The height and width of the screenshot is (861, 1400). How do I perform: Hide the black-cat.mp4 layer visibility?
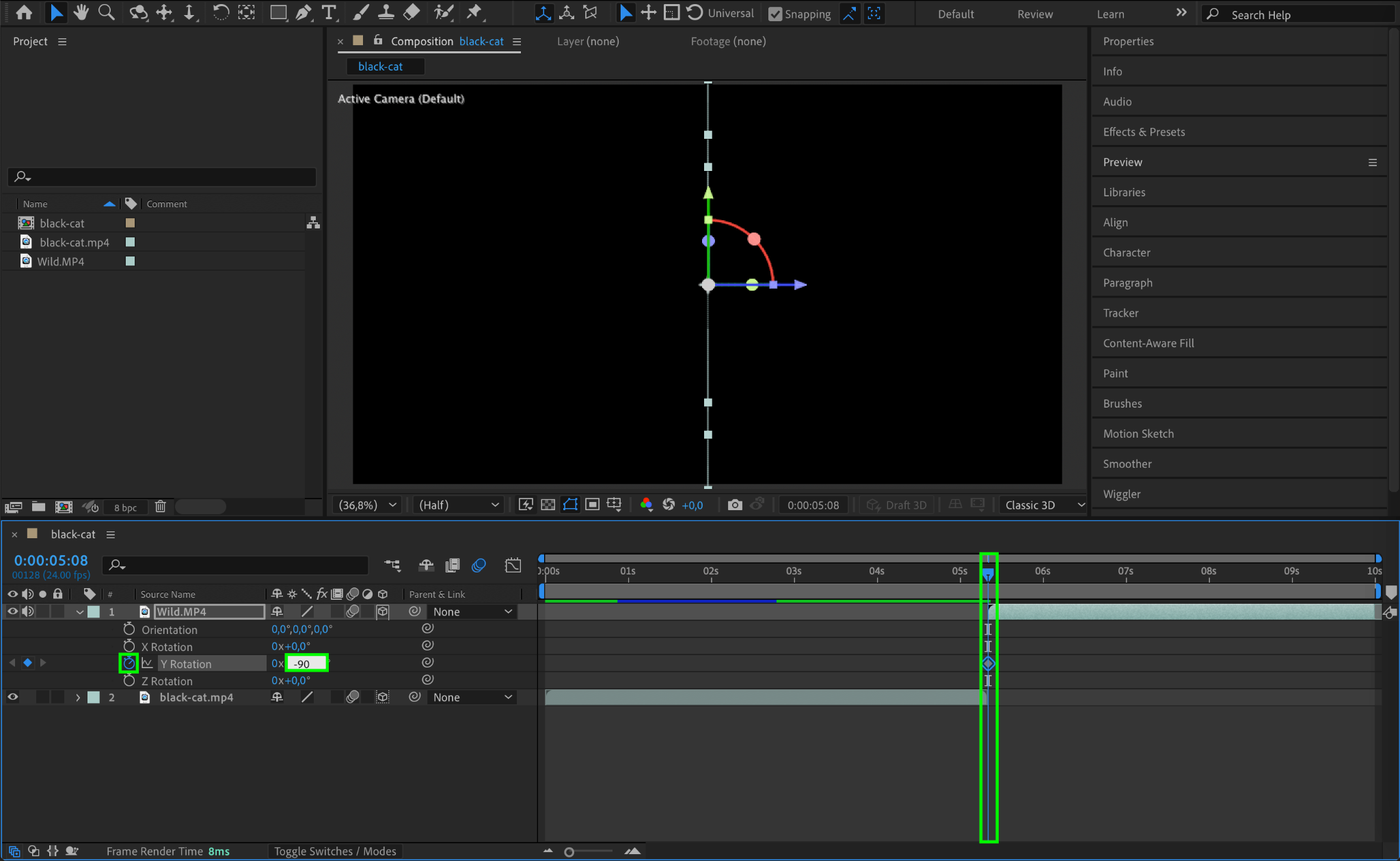(12, 697)
